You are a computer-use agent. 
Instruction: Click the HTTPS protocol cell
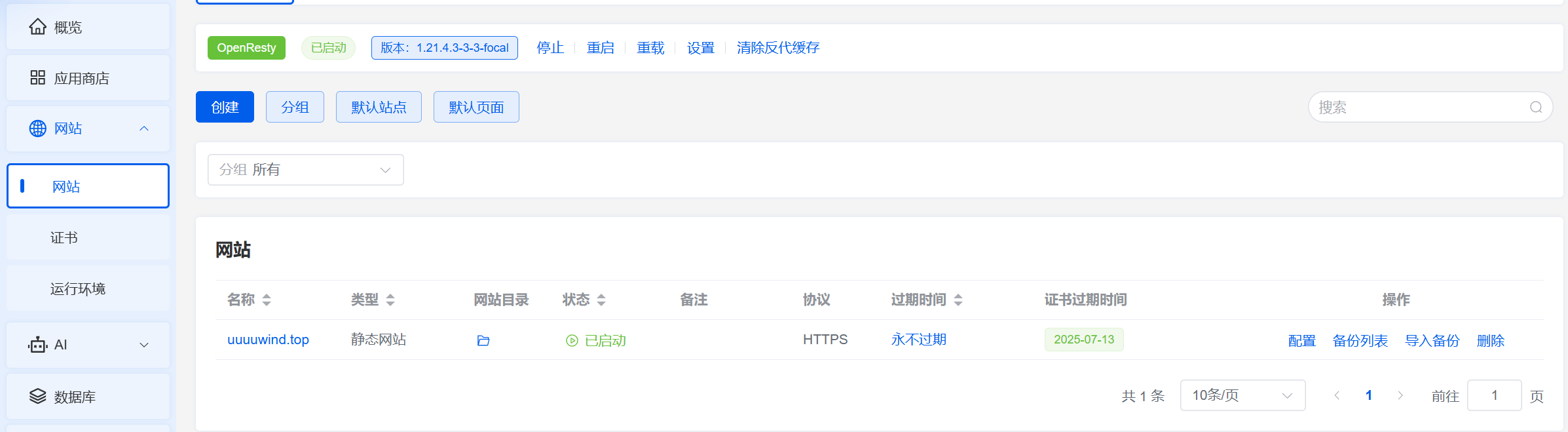coord(825,340)
